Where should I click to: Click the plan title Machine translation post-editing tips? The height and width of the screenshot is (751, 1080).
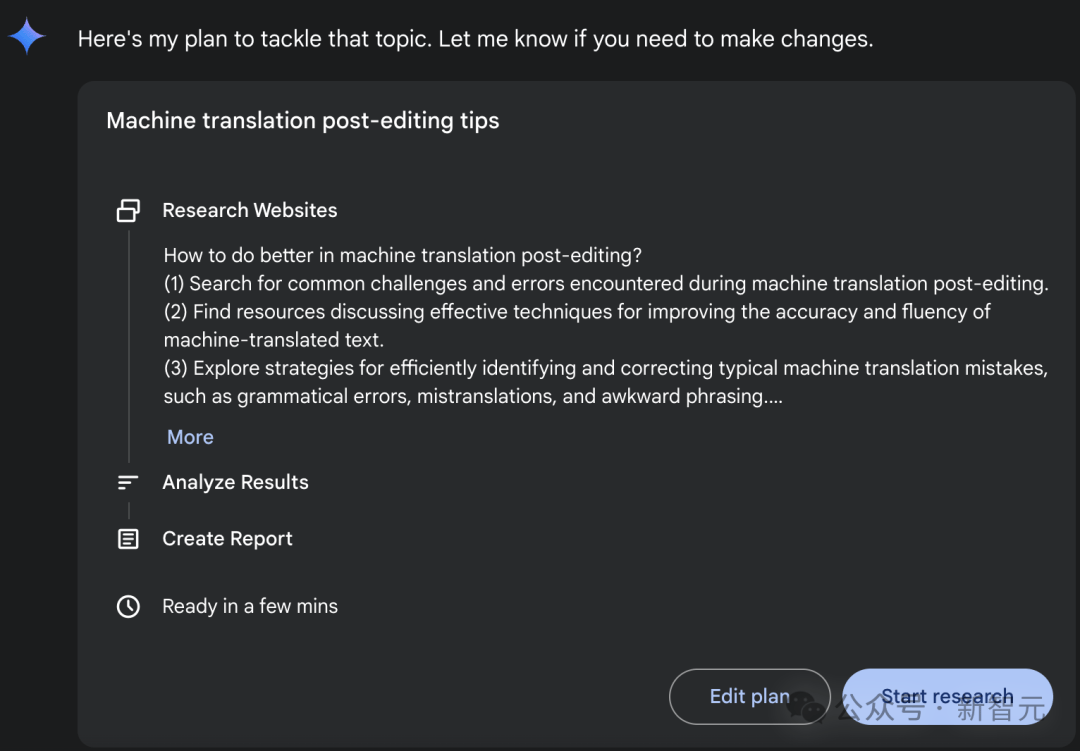302,121
